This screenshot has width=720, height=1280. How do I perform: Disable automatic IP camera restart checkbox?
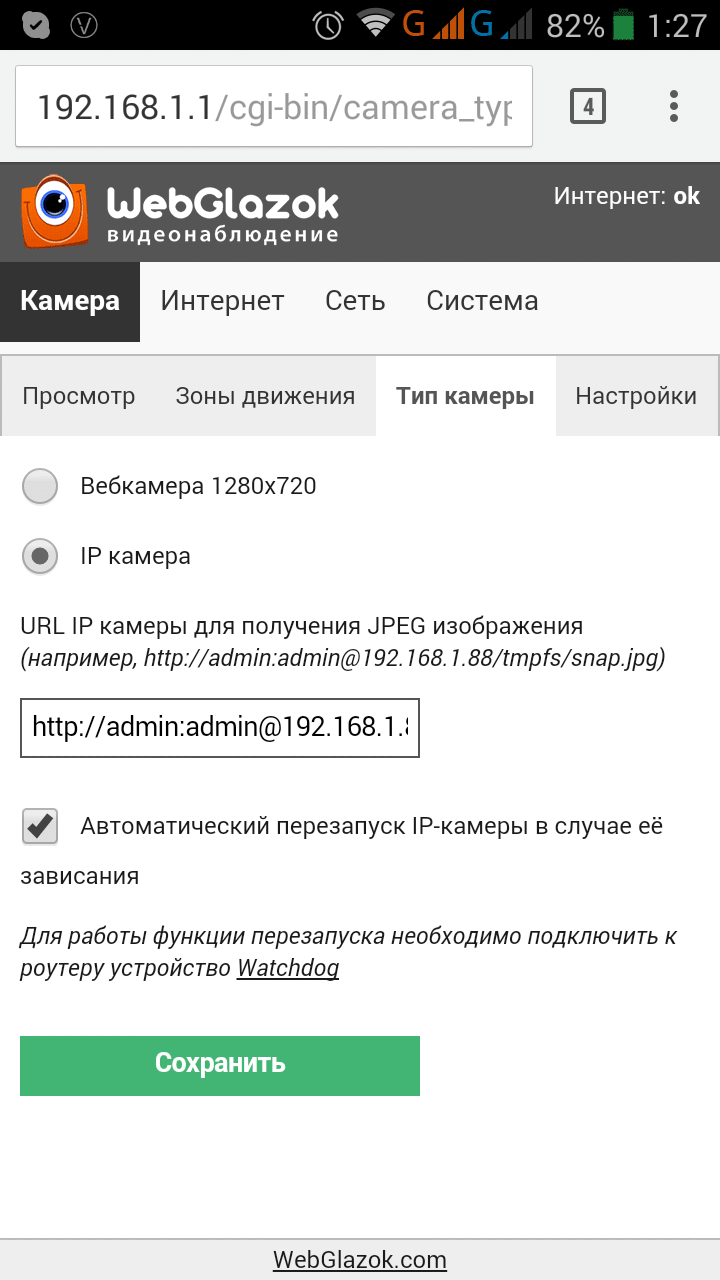[x=38, y=826]
